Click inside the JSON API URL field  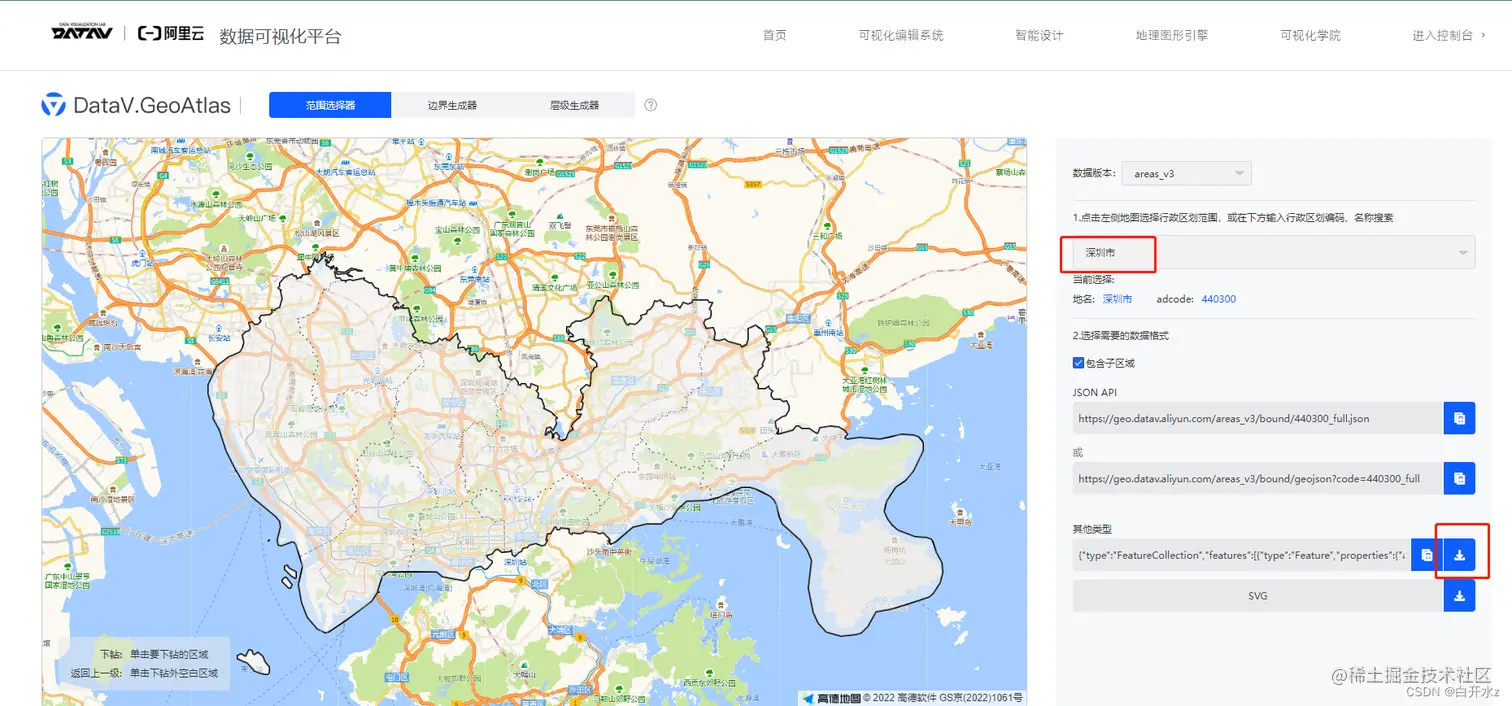1257,418
